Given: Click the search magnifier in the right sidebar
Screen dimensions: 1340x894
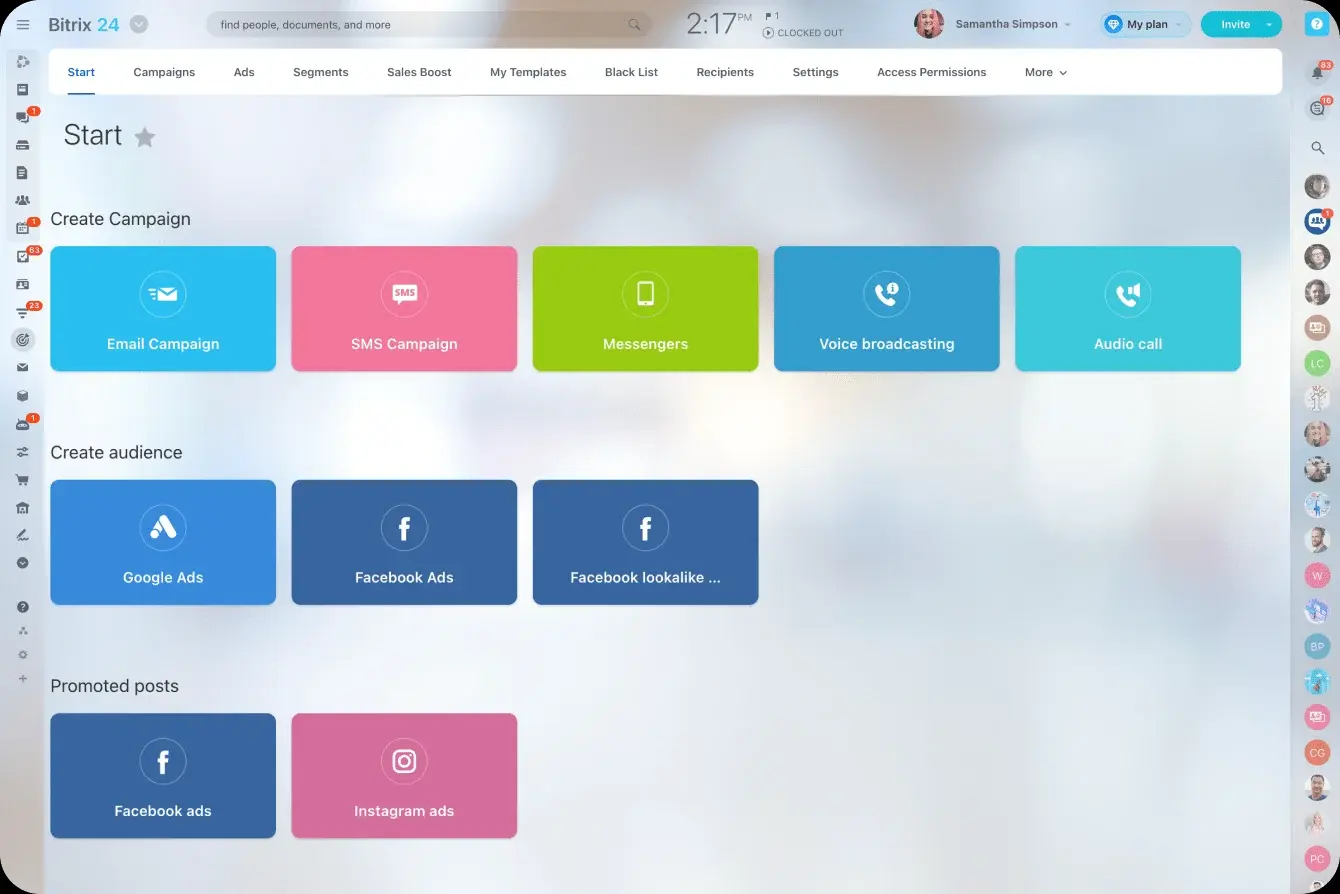Looking at the screenshot, I should point(1317,148).
